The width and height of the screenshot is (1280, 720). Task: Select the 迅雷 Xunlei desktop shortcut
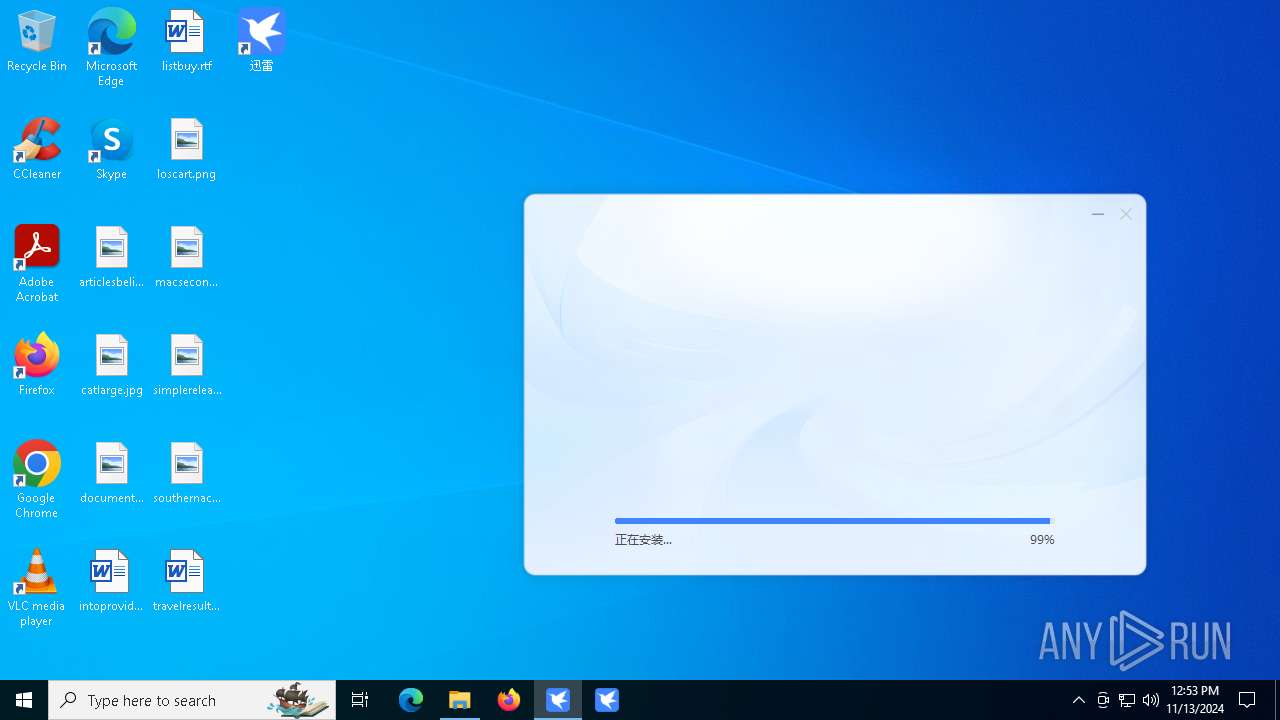coord(261,42)
